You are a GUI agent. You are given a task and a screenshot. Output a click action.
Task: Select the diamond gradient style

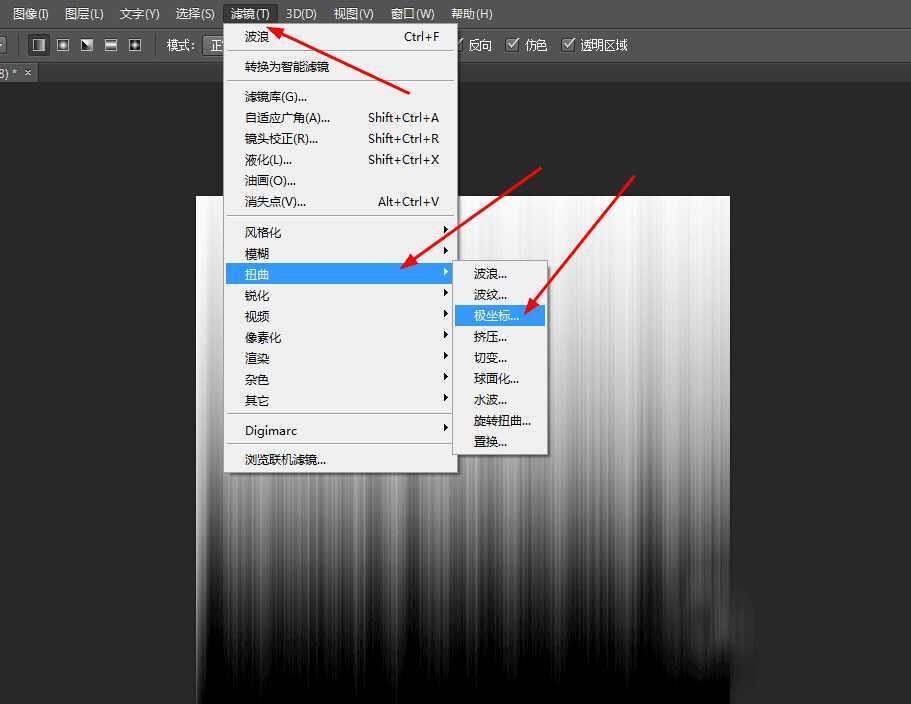[134, 44]
